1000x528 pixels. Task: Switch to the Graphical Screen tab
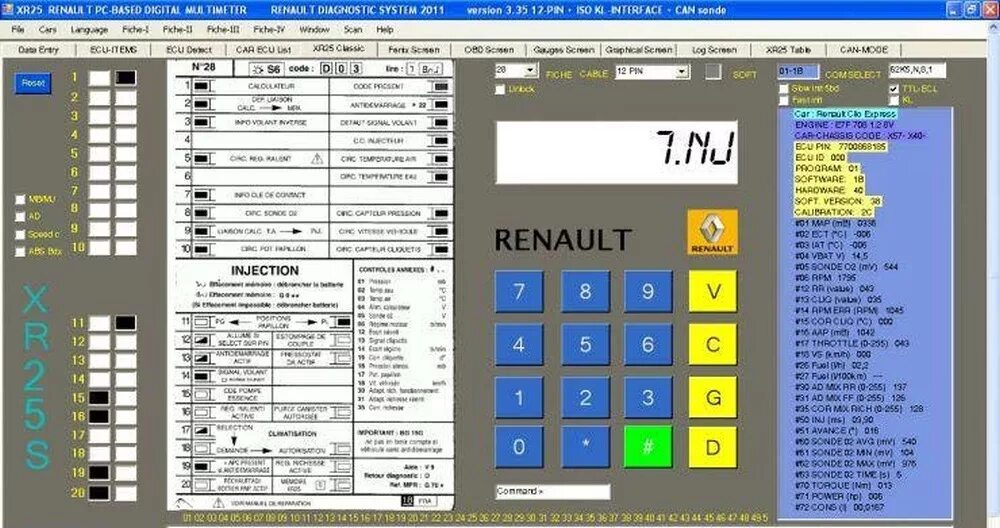[x=638, y=50]
